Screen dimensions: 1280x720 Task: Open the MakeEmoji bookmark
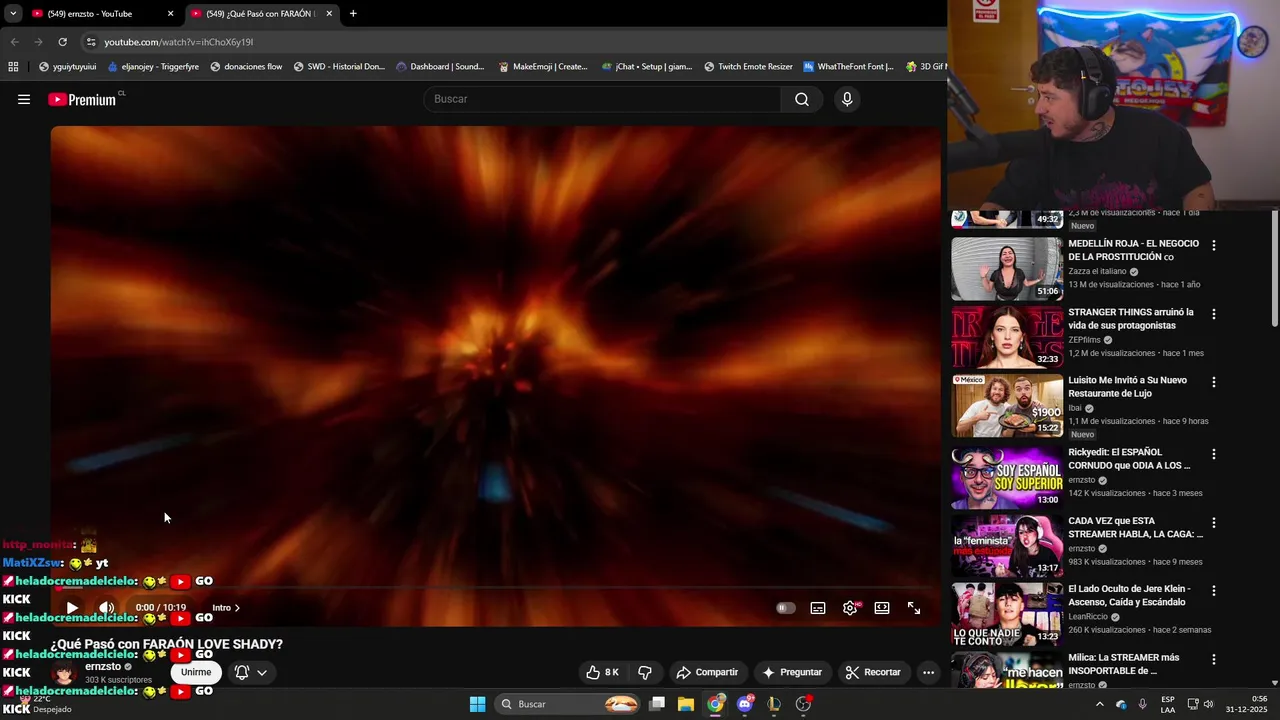click(x=543, y=67)
